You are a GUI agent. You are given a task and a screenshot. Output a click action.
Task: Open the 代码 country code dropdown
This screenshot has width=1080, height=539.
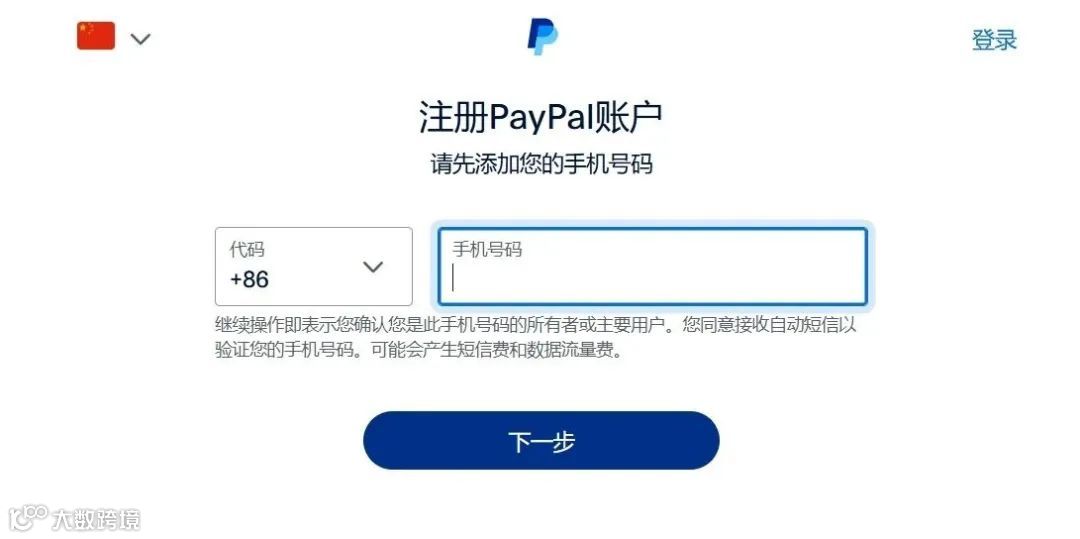313,266
